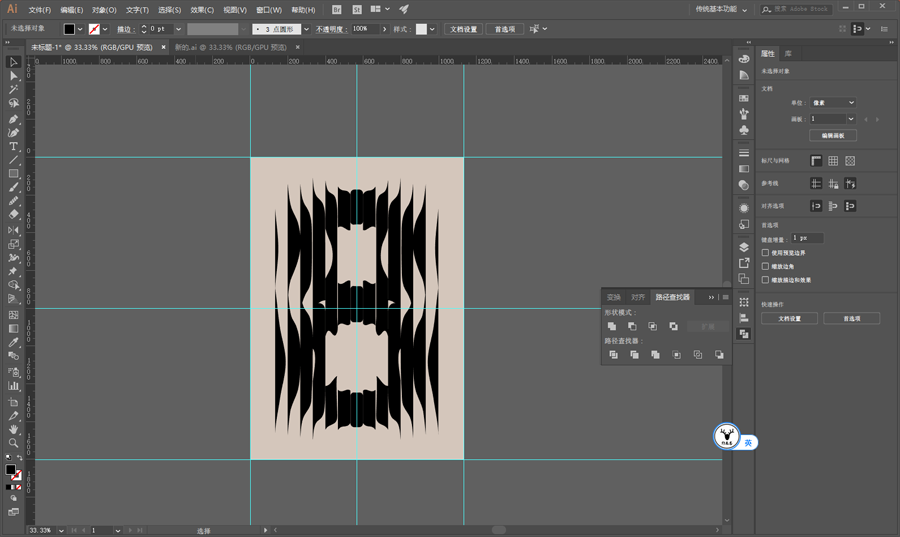
Task: Select the Magic Wand tool
Action: [14, 90]
